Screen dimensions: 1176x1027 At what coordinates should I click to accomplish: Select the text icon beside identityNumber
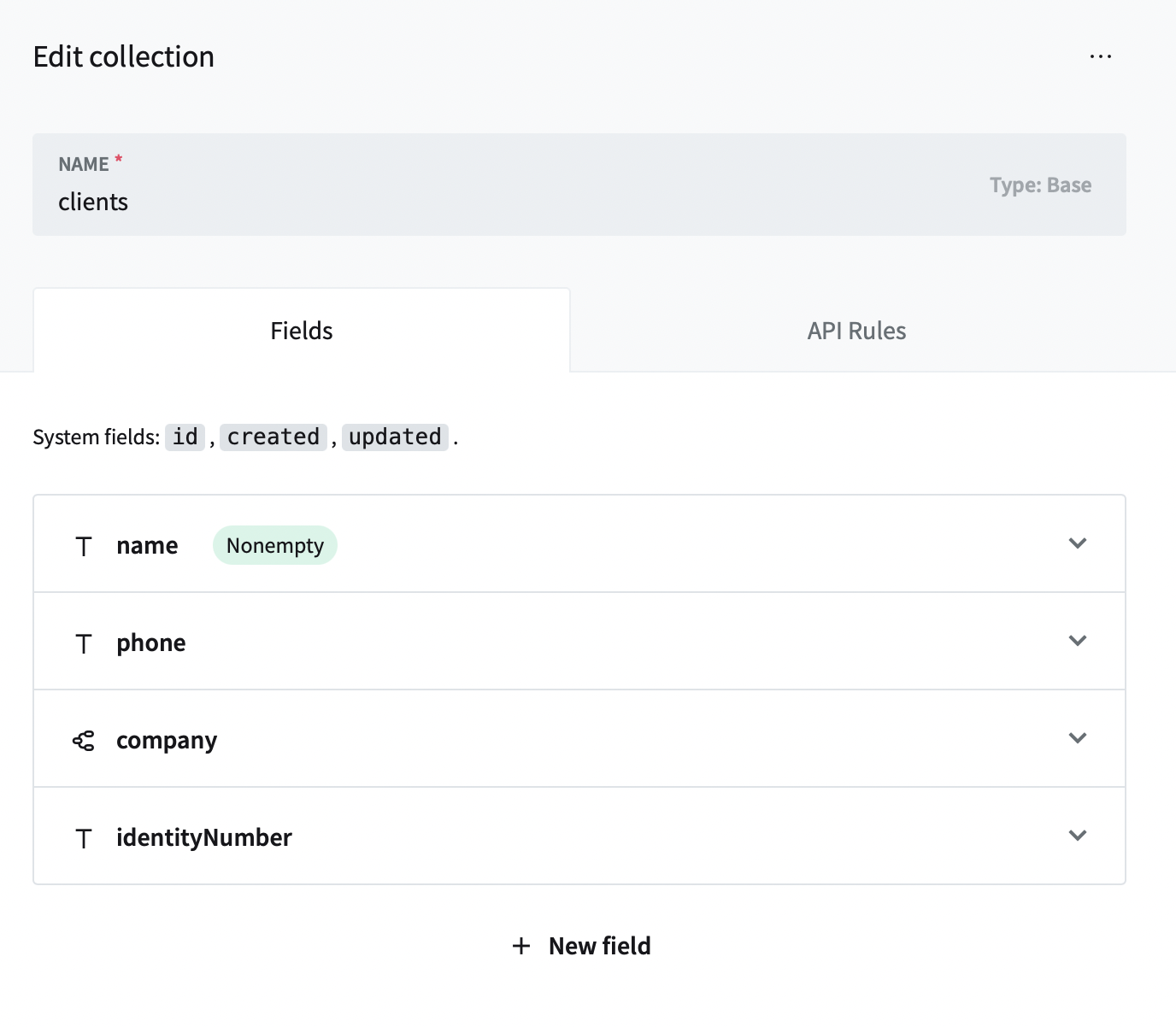[84, 837]
